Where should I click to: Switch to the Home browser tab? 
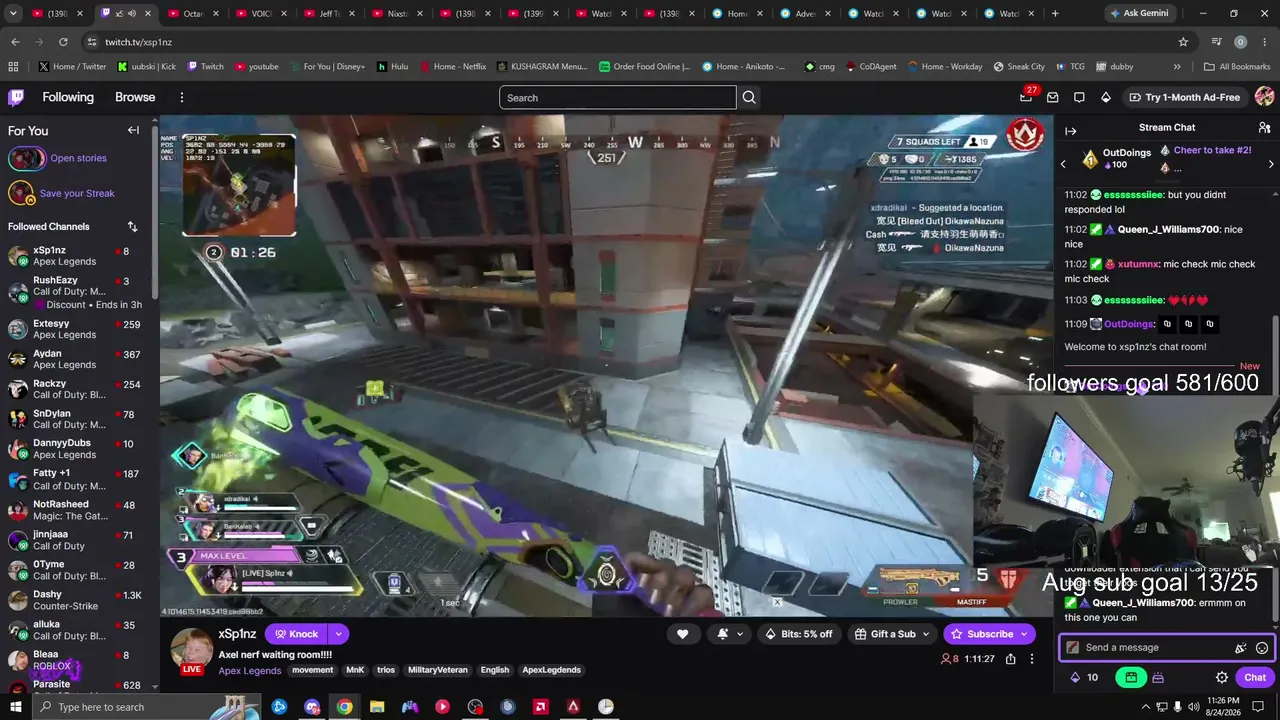(737, 14)
